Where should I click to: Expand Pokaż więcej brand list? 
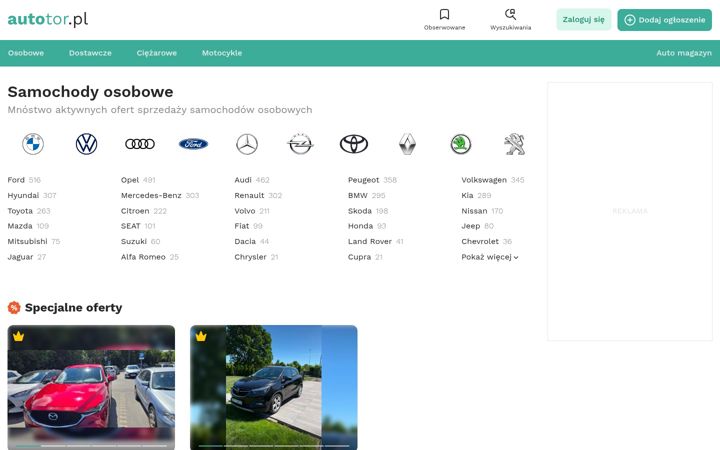point(490,257)
